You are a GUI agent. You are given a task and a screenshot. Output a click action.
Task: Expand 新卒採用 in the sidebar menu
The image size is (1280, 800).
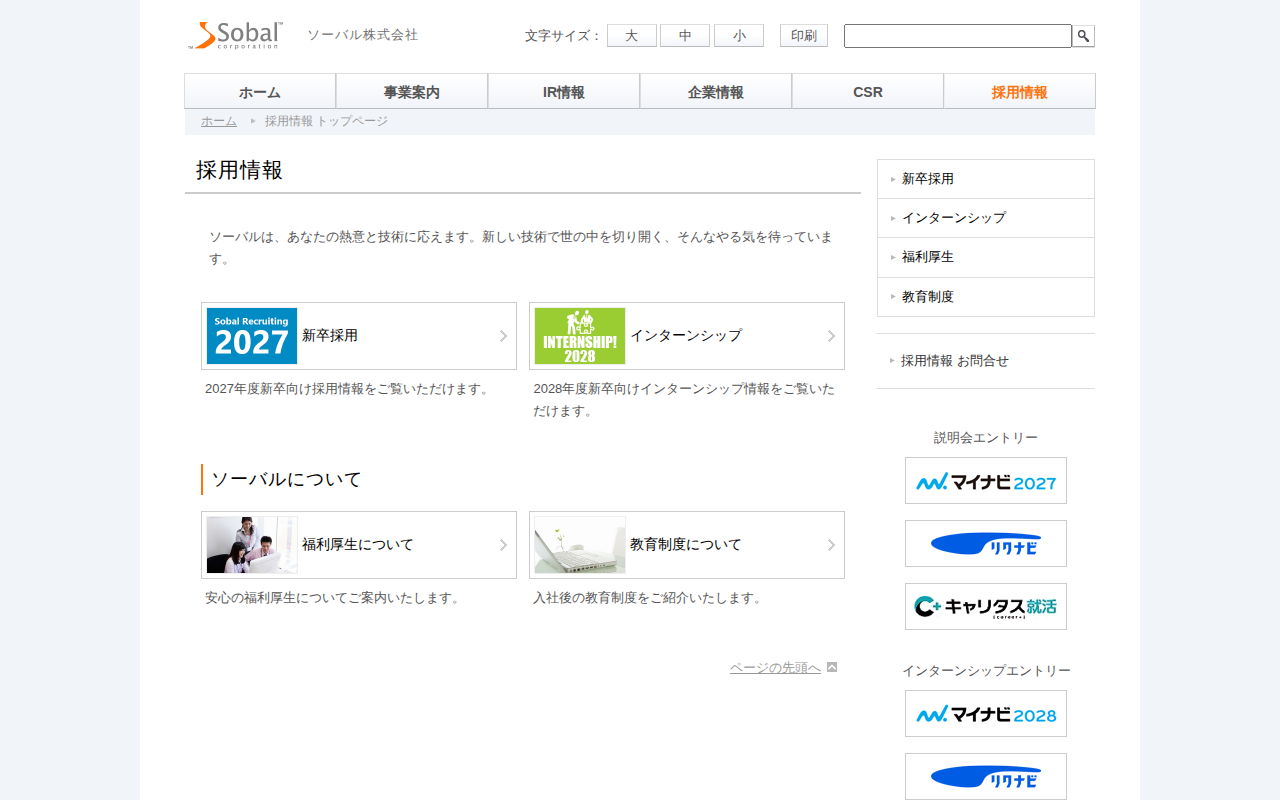[928, 179]
